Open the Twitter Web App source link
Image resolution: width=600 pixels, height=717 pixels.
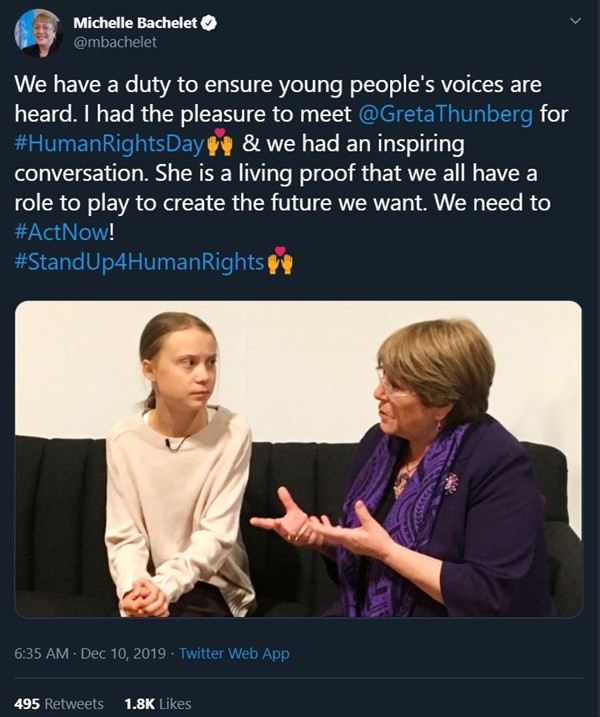[231, 653]
